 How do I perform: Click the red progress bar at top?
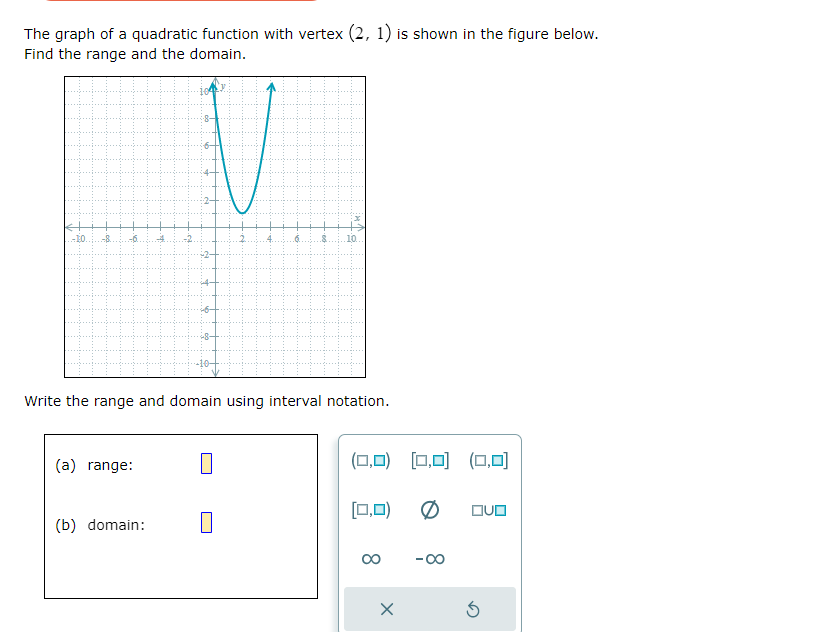point(180,4)
